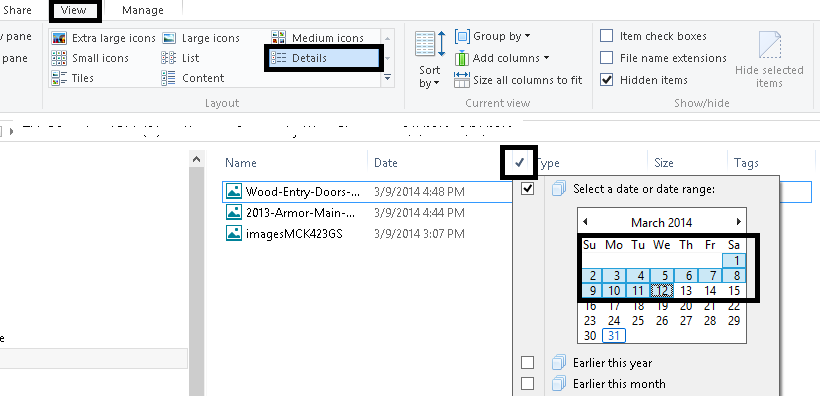Viewport: 820px width, 396px height.
Task: Select March 26 in the calendar
Action: (x=662, y=321)
